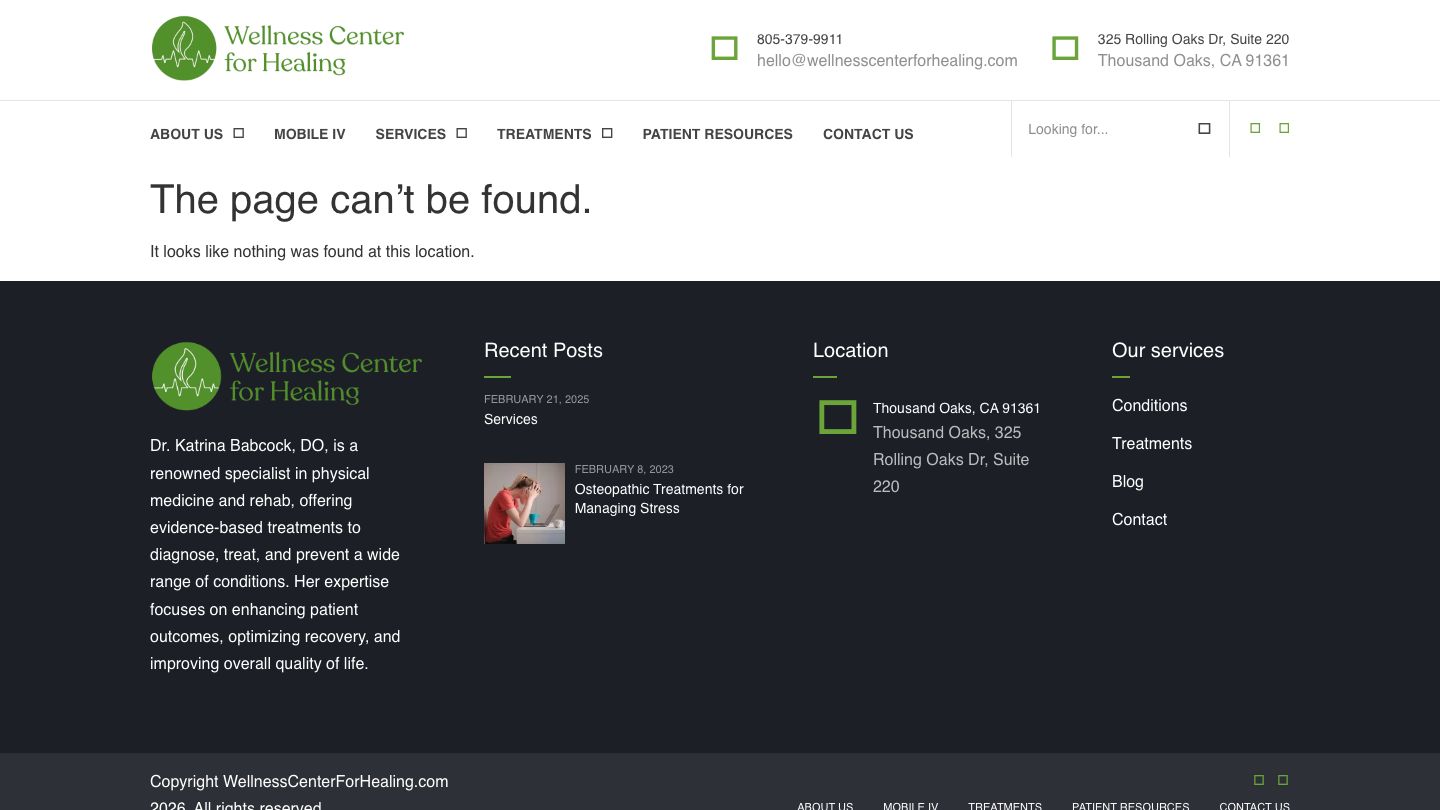Click the green icon beside the header address

[x=1065, y=48]
